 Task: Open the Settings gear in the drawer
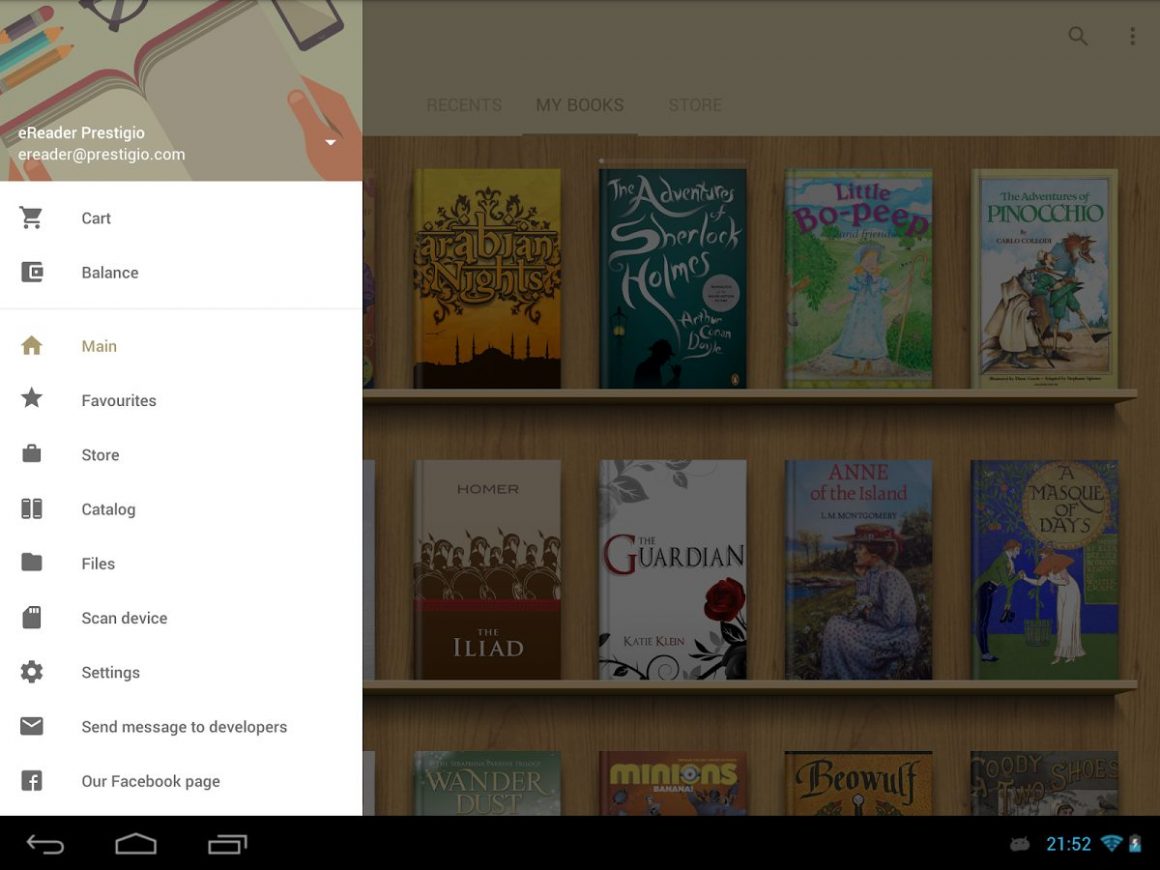pos(31,672)
